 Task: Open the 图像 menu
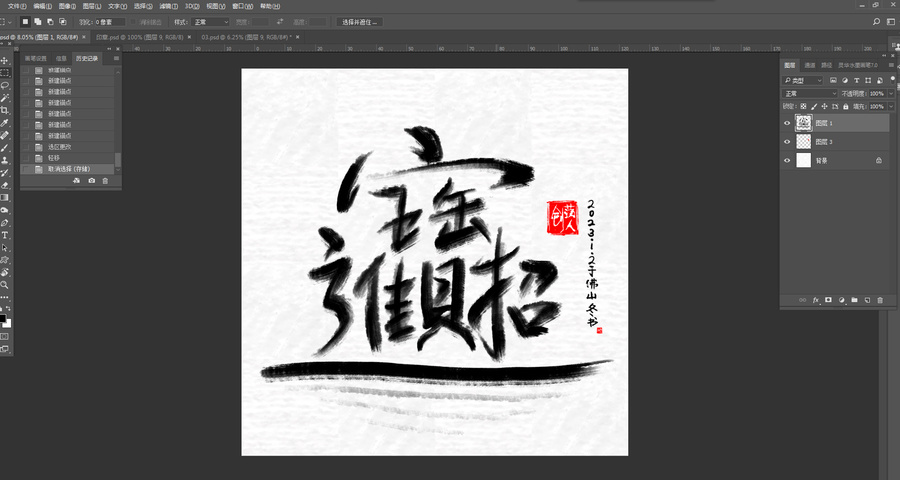pyautogui.click(x=67, y=6)
